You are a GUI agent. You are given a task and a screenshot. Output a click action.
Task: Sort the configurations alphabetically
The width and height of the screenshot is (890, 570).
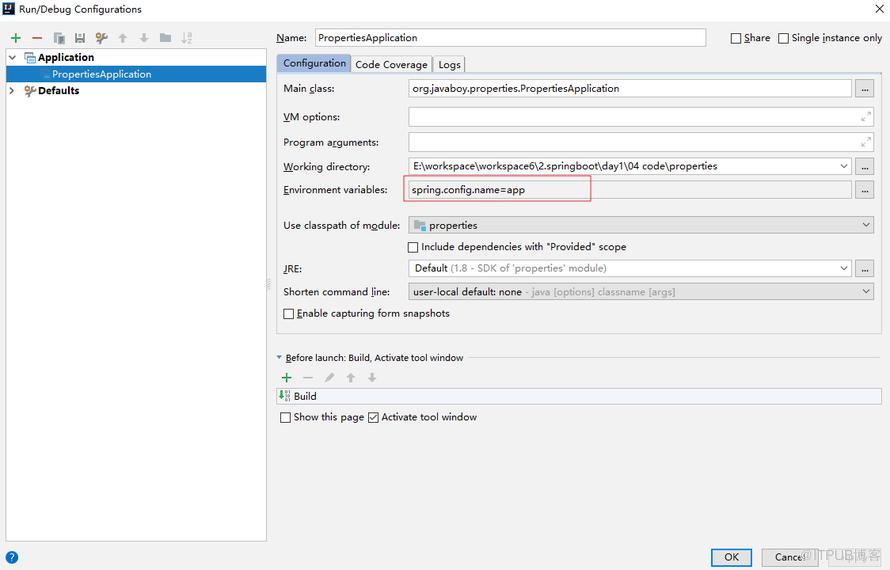(x=187, y=38)
